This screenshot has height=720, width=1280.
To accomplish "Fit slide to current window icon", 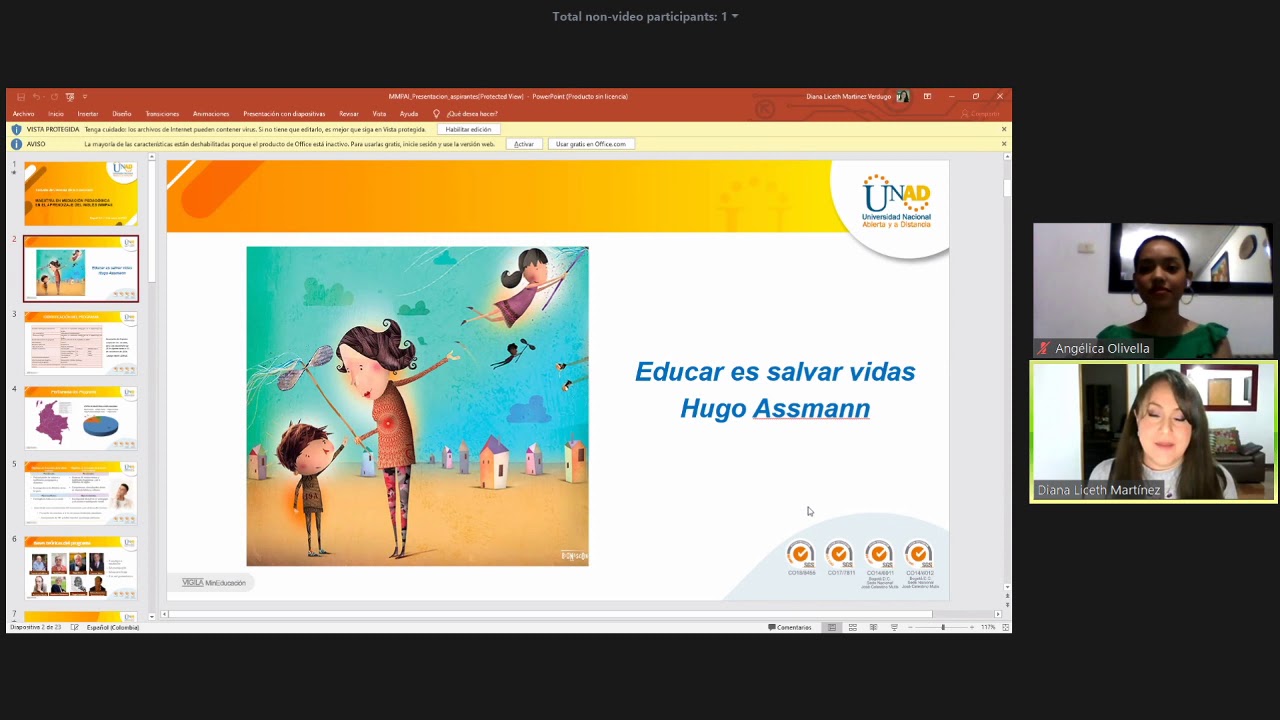I will coord(1006,627).
